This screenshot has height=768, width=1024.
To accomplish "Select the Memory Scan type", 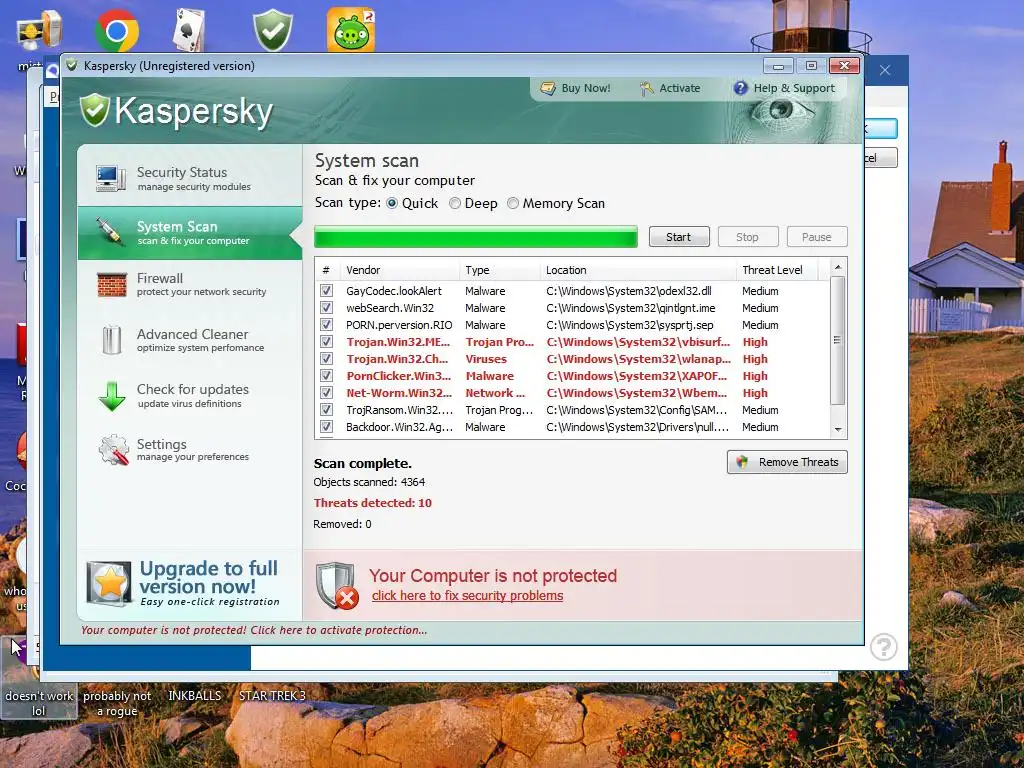I will [513, 203].
